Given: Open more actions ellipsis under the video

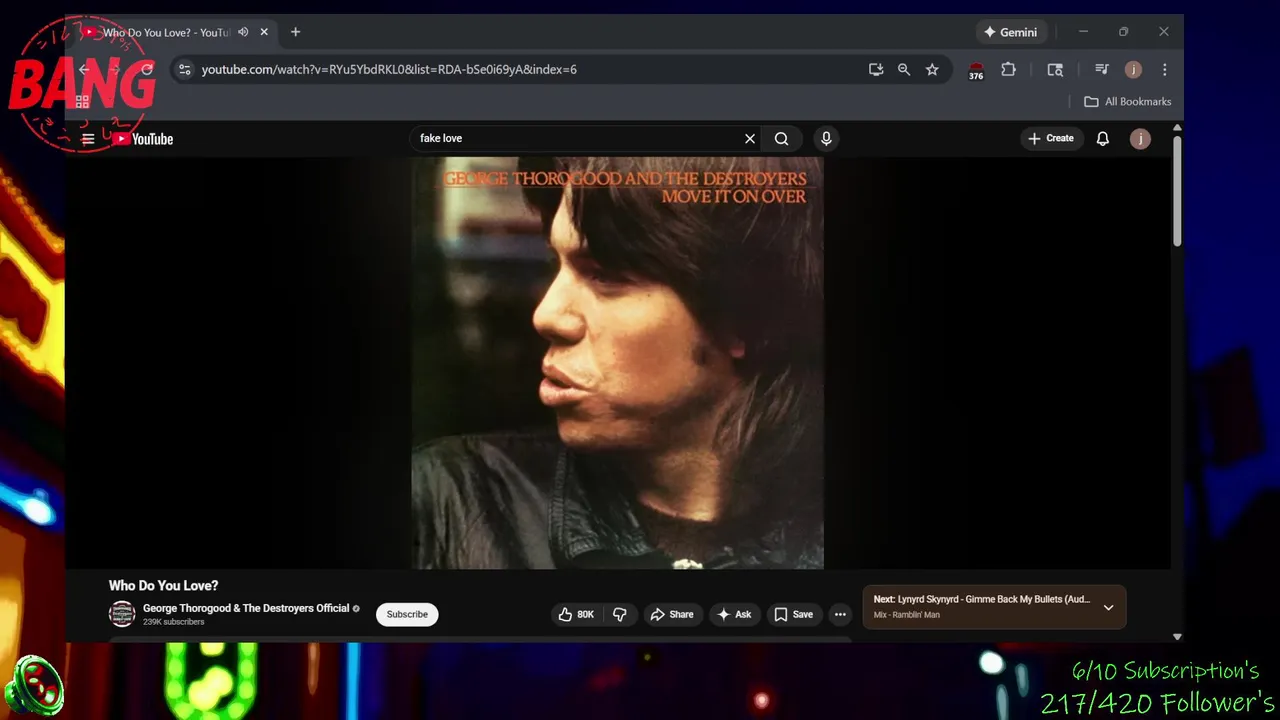Looking at the screenshot, I should [x=840, y=614].
